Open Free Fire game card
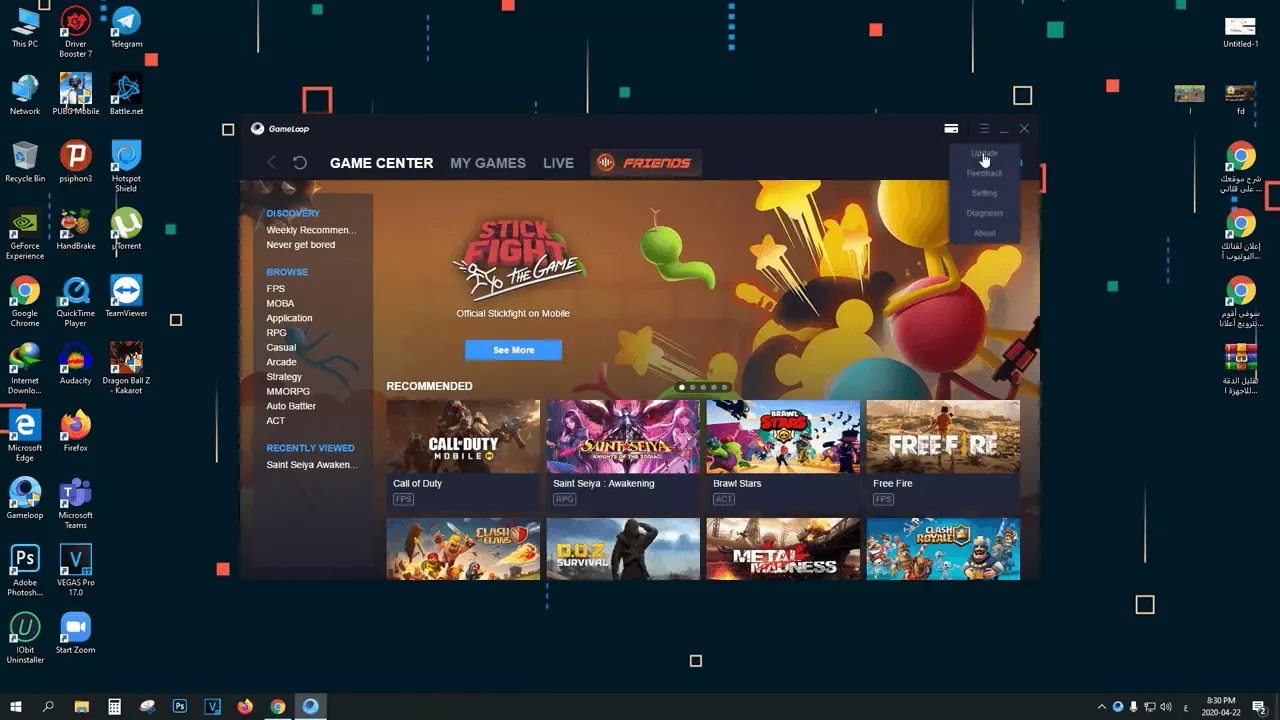 [x=943, y=455]
